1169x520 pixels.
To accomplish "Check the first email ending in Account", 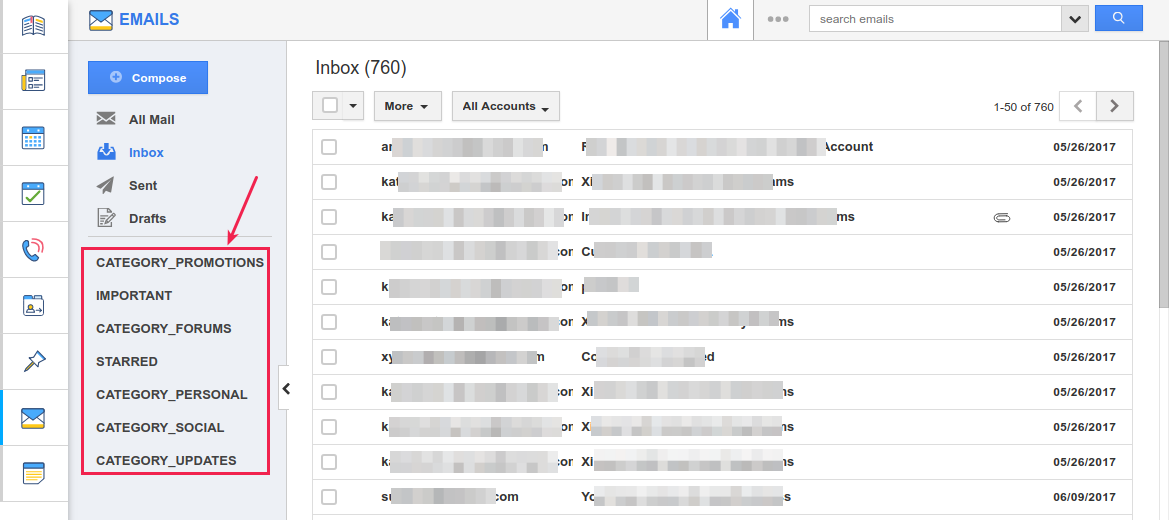I will coord(329,147).
